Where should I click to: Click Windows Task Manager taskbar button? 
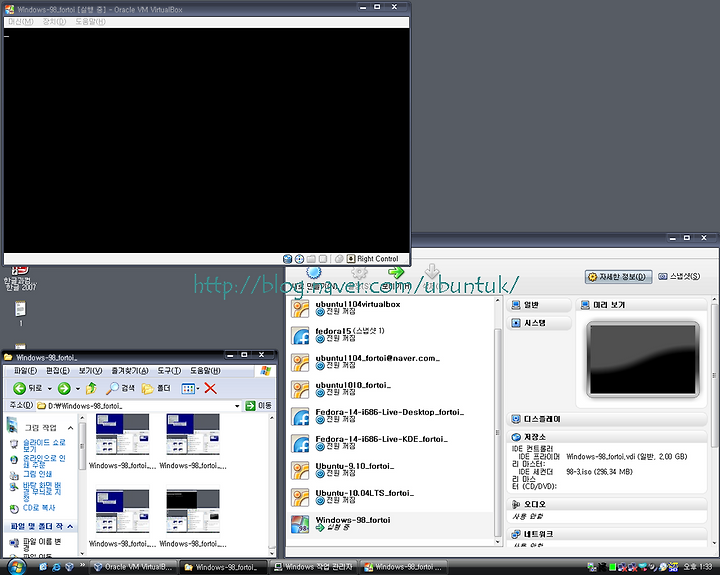coord(314,567)
